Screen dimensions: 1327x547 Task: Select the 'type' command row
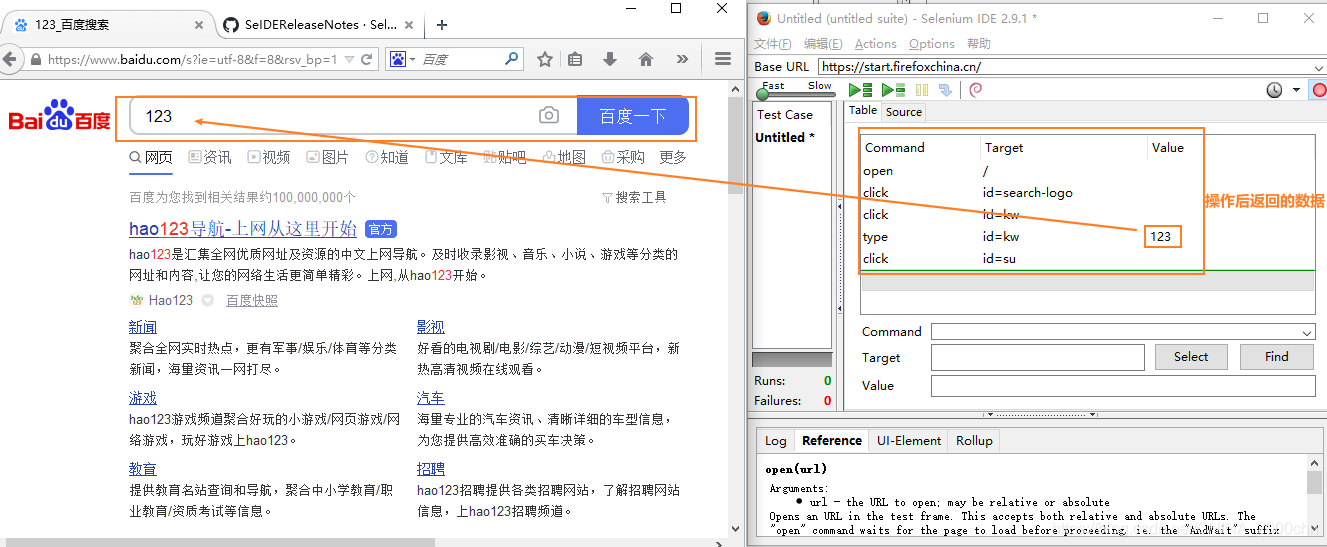[x=1087, y=237]
